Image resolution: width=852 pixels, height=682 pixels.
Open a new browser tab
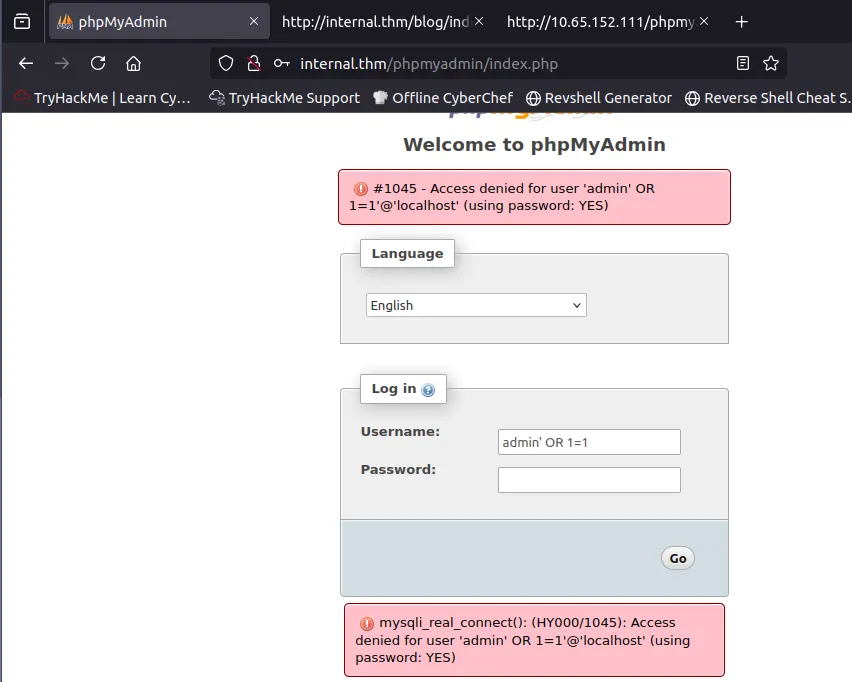(741, 21)
